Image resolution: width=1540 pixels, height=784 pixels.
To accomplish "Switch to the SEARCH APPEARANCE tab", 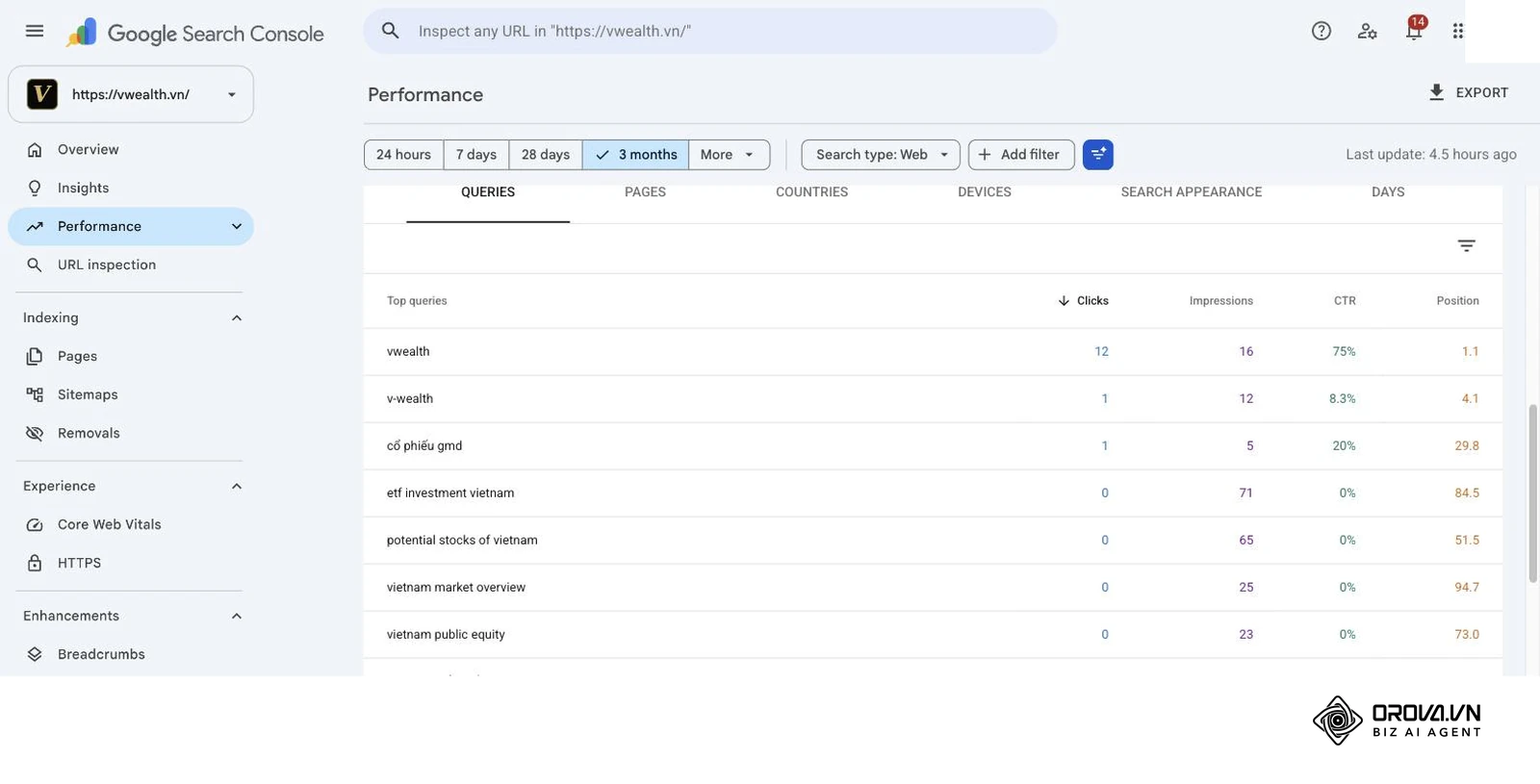I will [1192, 192].
